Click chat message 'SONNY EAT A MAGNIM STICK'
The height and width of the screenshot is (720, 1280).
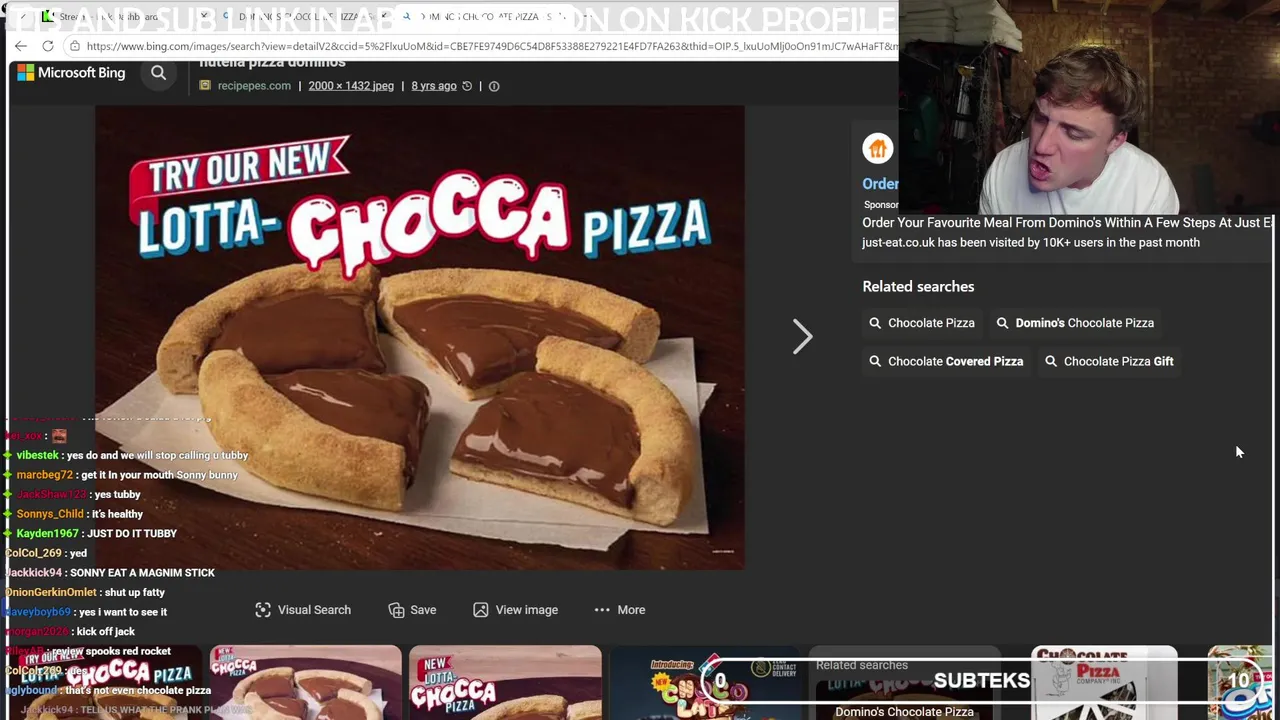tap(143, 573)
